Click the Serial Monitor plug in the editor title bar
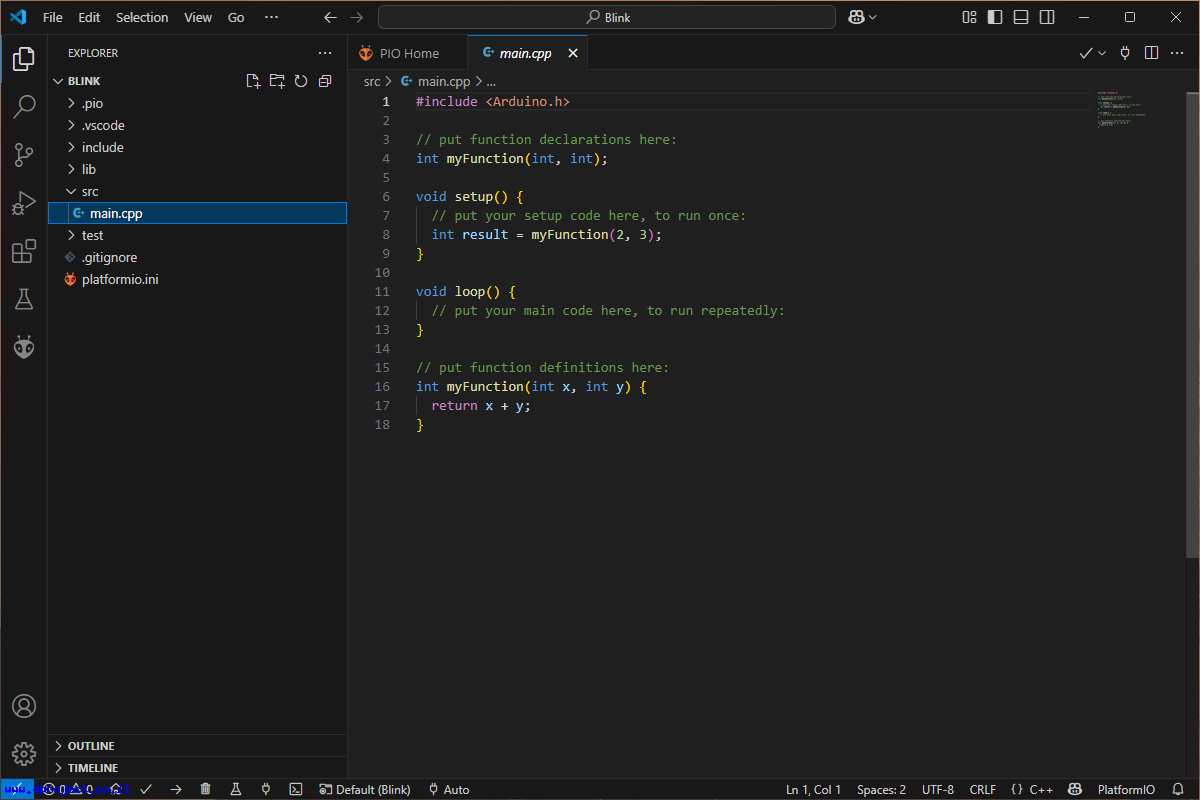The image size is (1200, 800). pos(1125,53)
